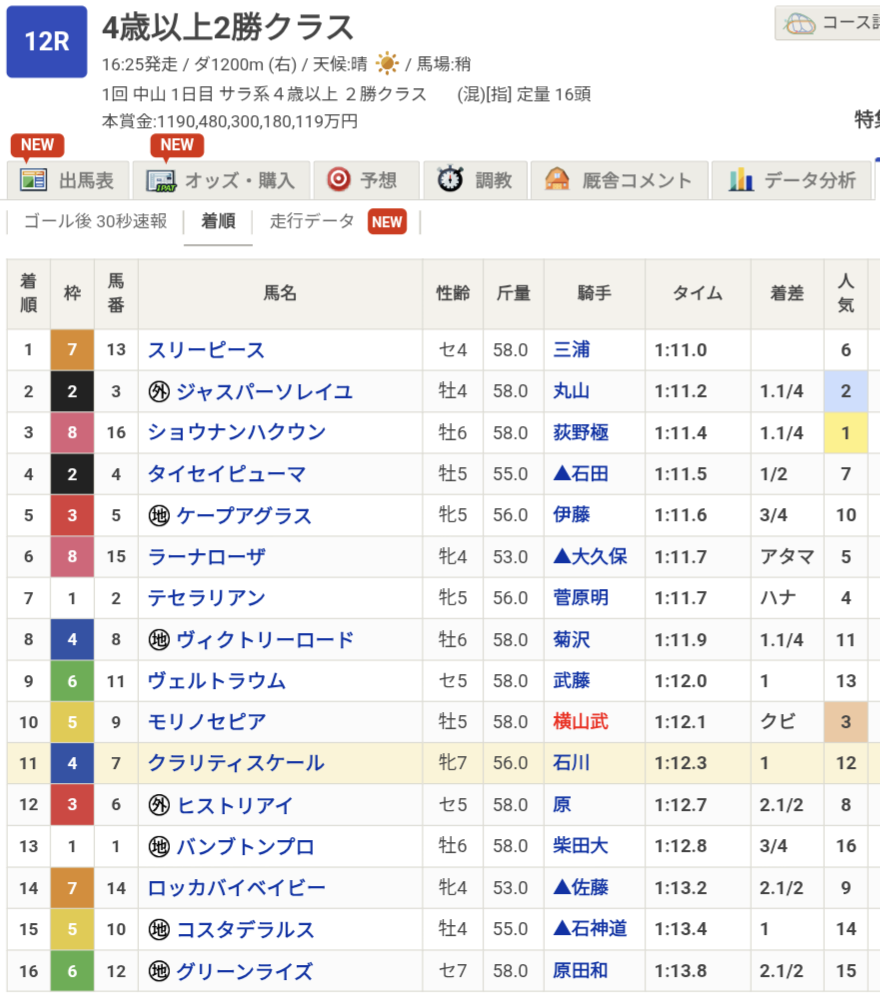The image size is (880, 1004).
Task: Open the データ分析 tab
Action: (792, 180)
